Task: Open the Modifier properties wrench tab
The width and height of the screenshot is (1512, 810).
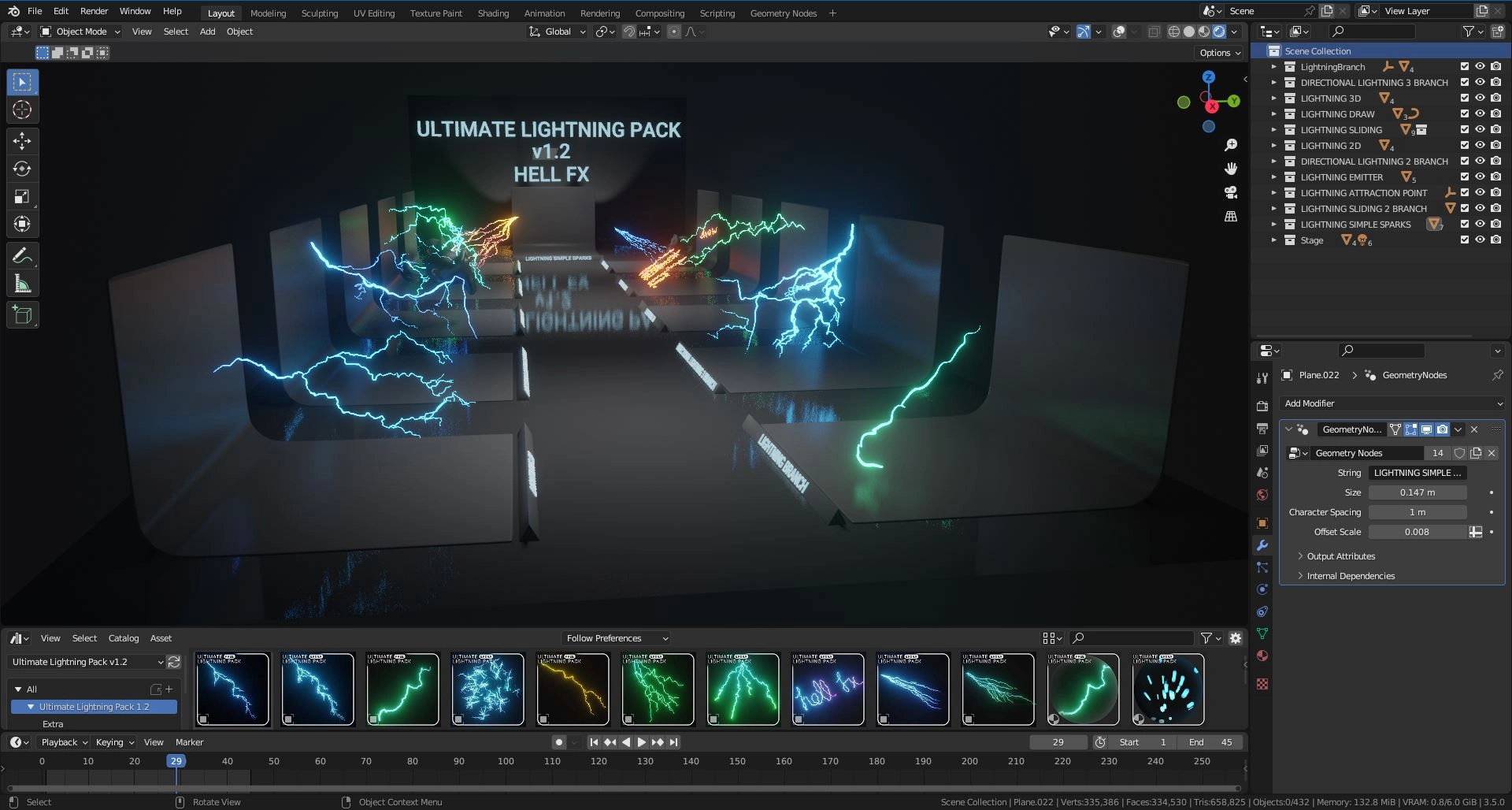Action: (x=1262, y=545)
